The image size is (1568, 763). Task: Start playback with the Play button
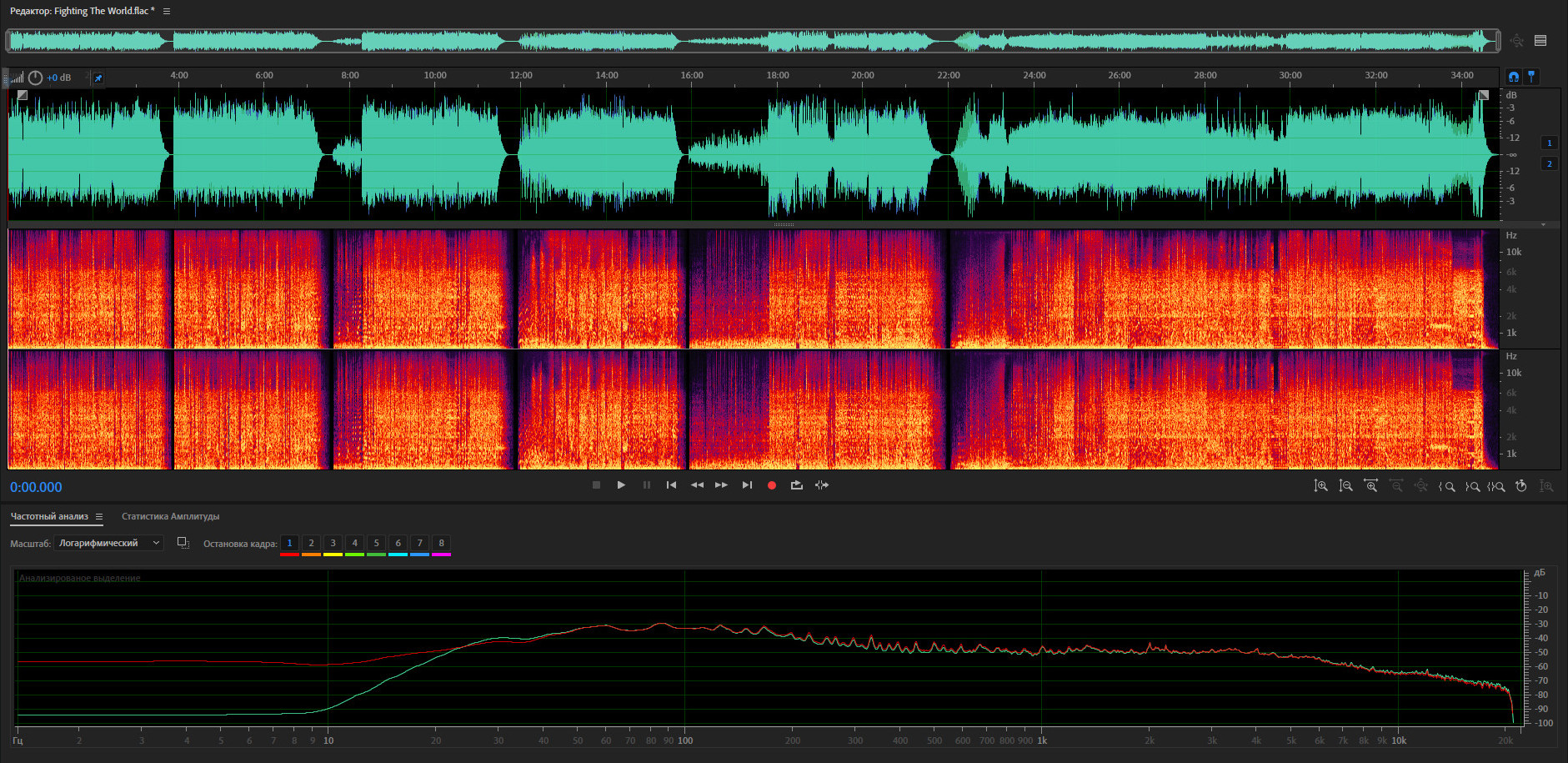click(x=621, y=485)
